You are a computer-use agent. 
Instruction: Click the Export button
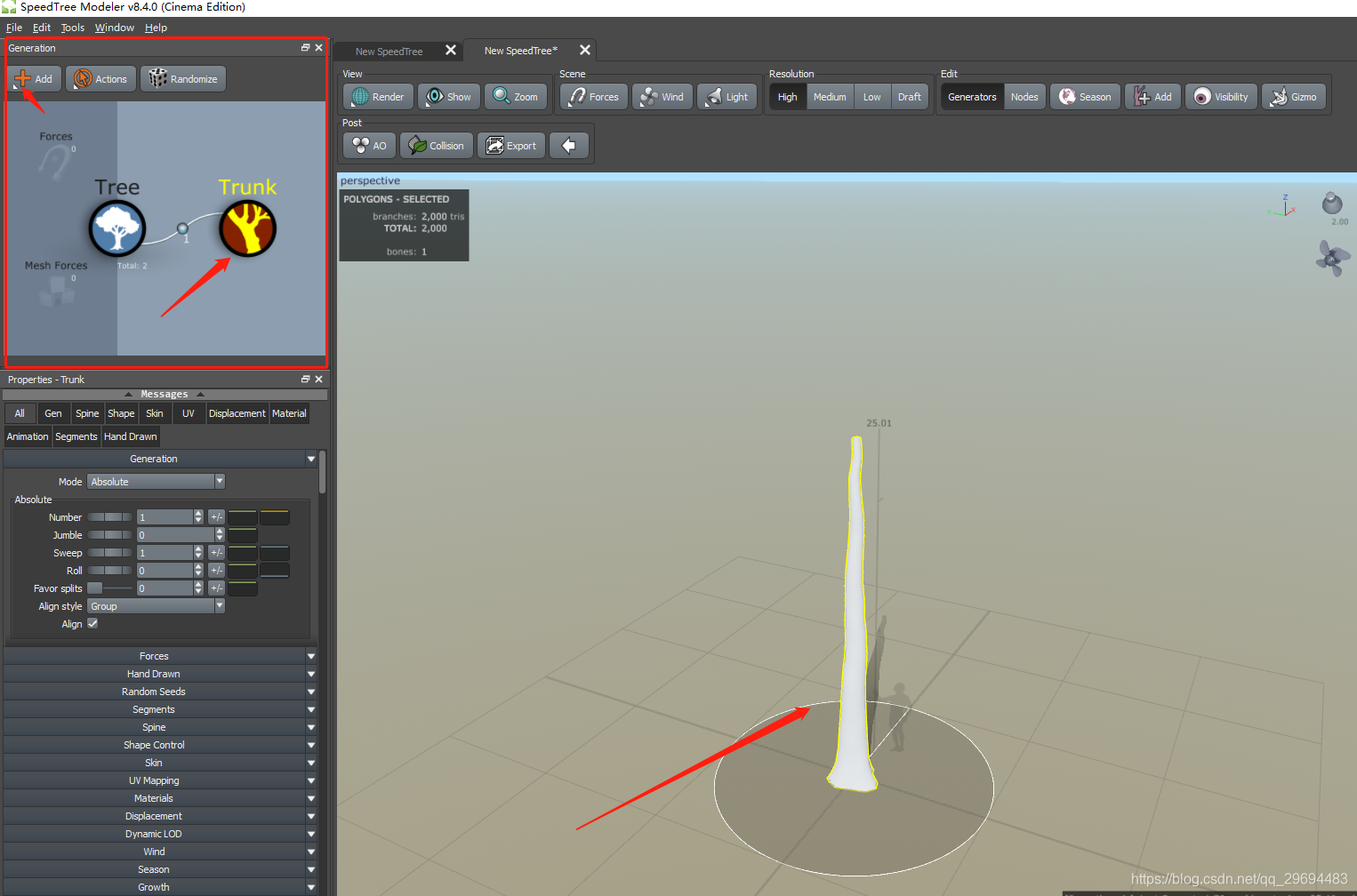(511, 146)
